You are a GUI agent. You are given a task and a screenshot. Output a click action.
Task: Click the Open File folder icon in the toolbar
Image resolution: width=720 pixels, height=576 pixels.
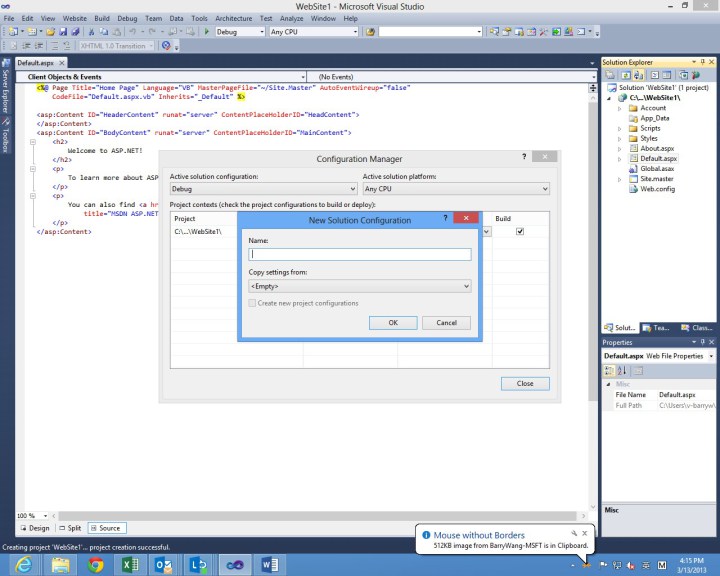[49, 32]
